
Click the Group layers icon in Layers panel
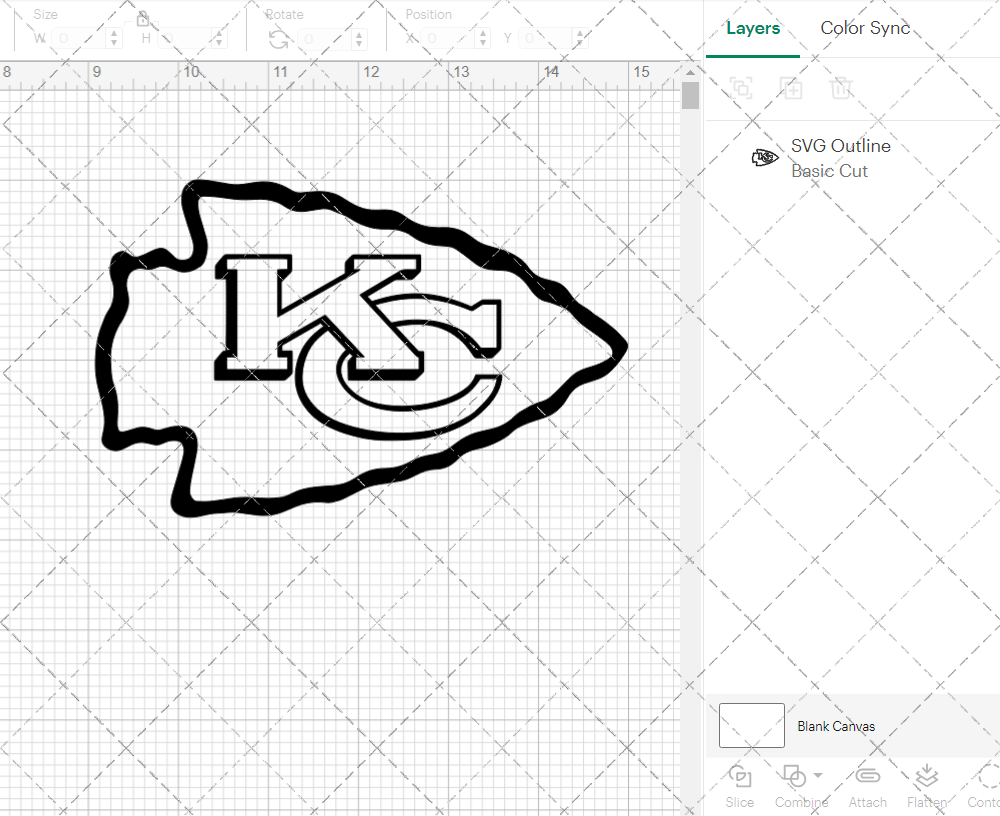click(741, 88)
